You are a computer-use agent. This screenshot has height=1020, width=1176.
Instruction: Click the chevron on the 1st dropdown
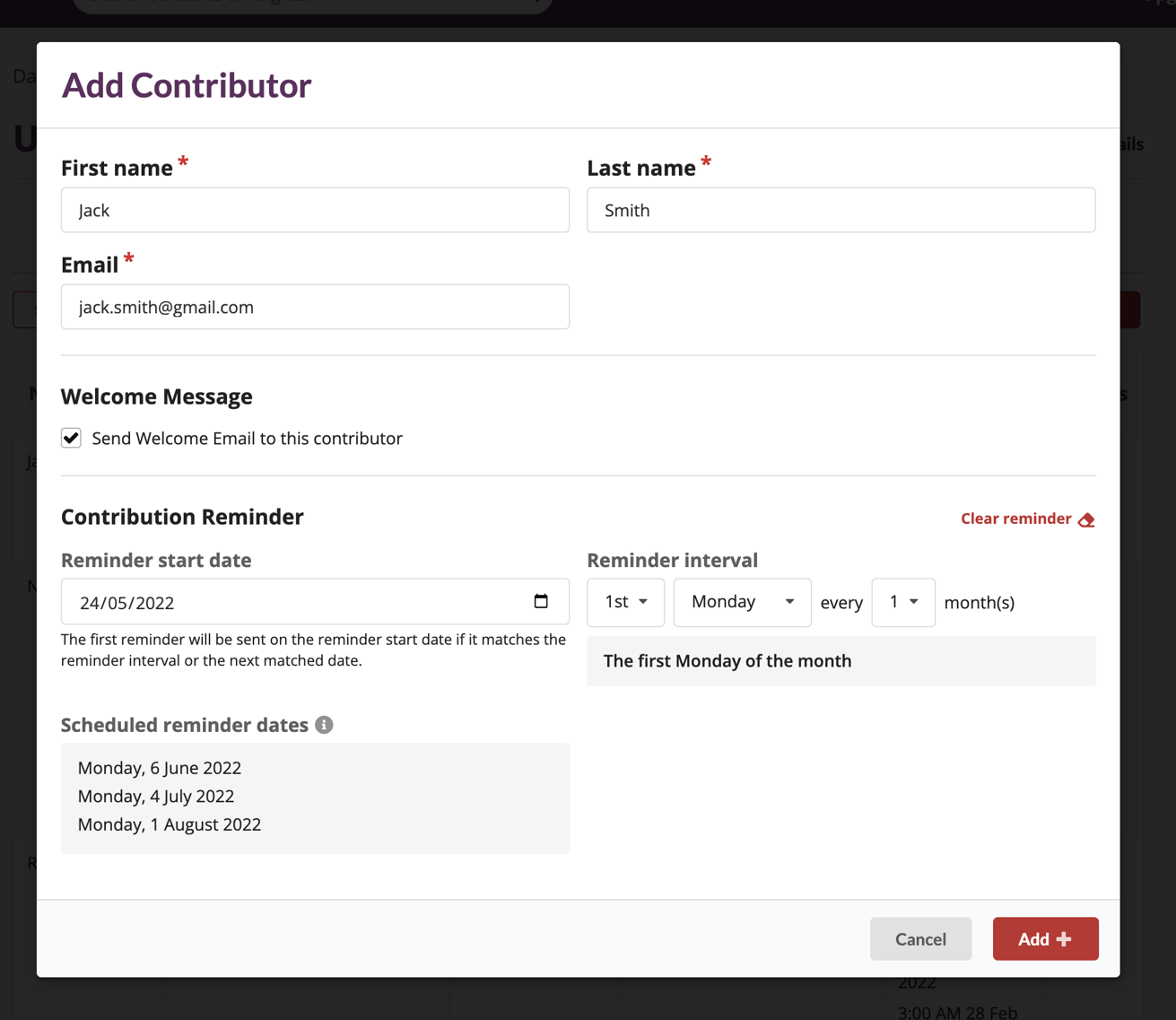(642, 602)
